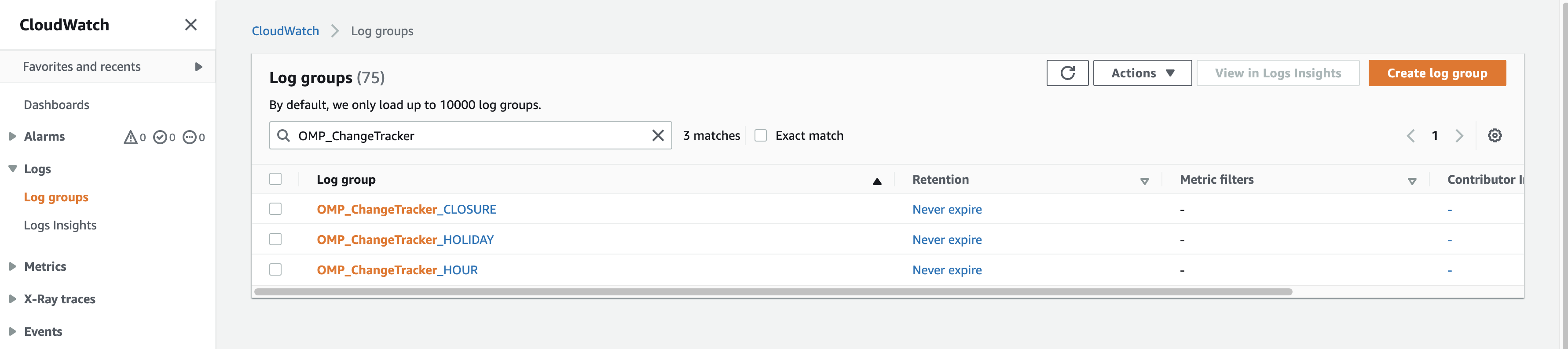Edit retention for OMP_ChangeTracker_HOLIDAY
1568x349 pixels.
[x=946, y=240]
